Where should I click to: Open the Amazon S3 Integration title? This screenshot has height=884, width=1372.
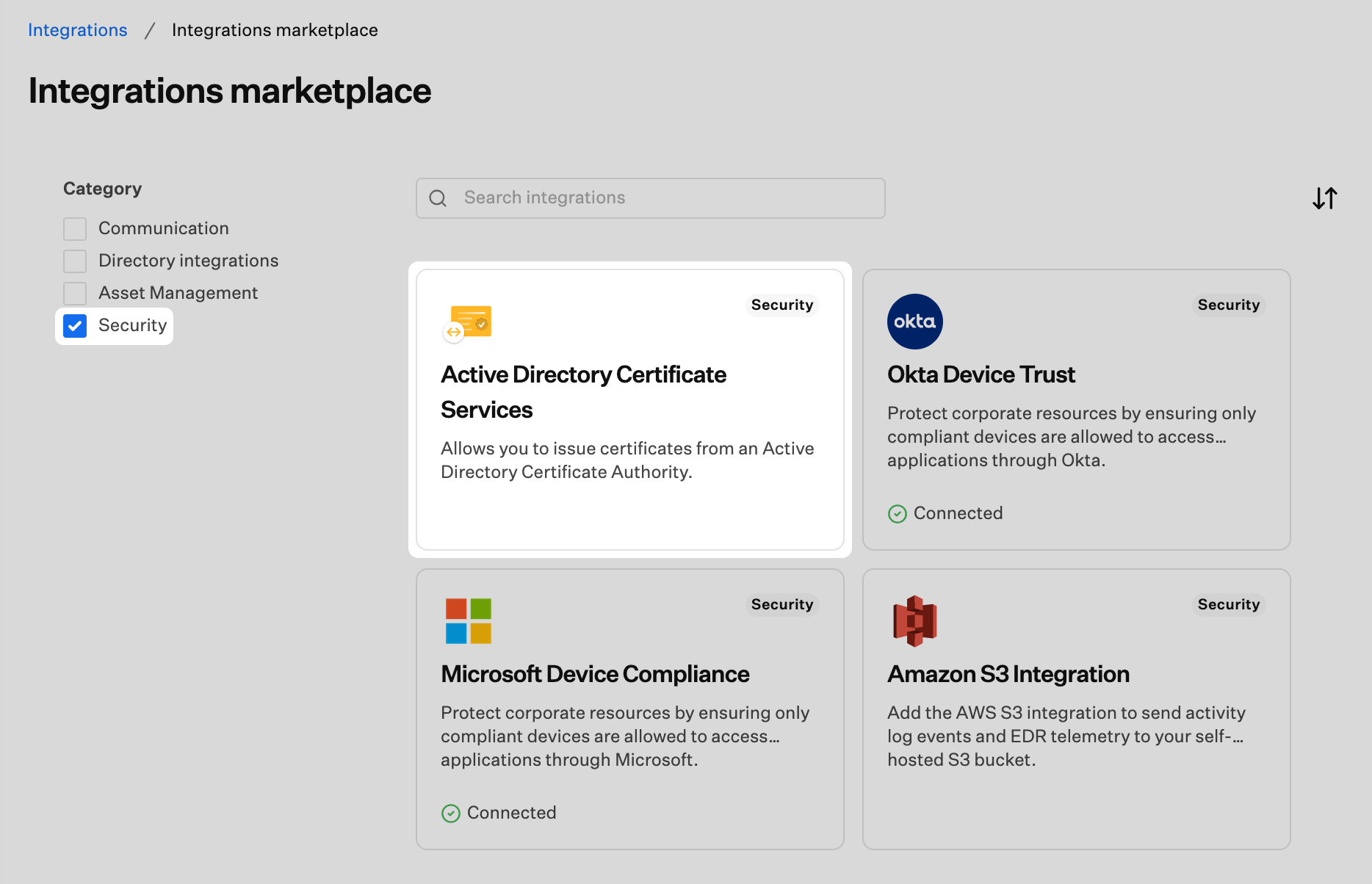click(x=1008, y=674)
